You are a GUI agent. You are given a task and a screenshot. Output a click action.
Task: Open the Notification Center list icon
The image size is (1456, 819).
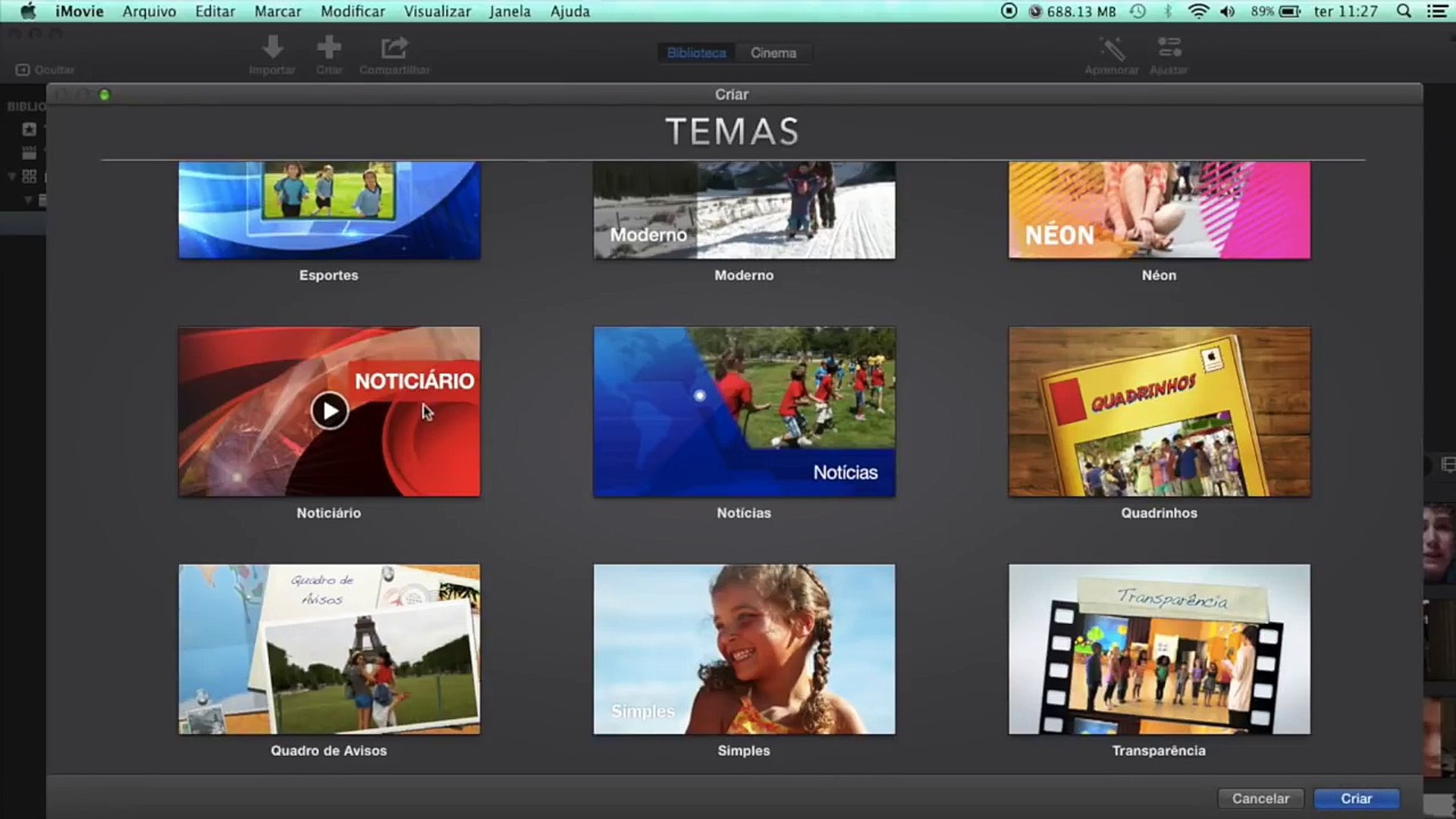click(x=1437, y=11)
